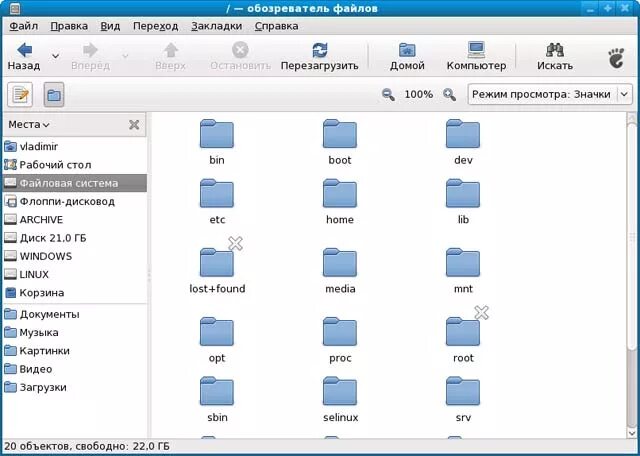Screen dimensions: 640x456
Task: Select the root folder icon
Action: pyautogui.click(x=463, y=332)
